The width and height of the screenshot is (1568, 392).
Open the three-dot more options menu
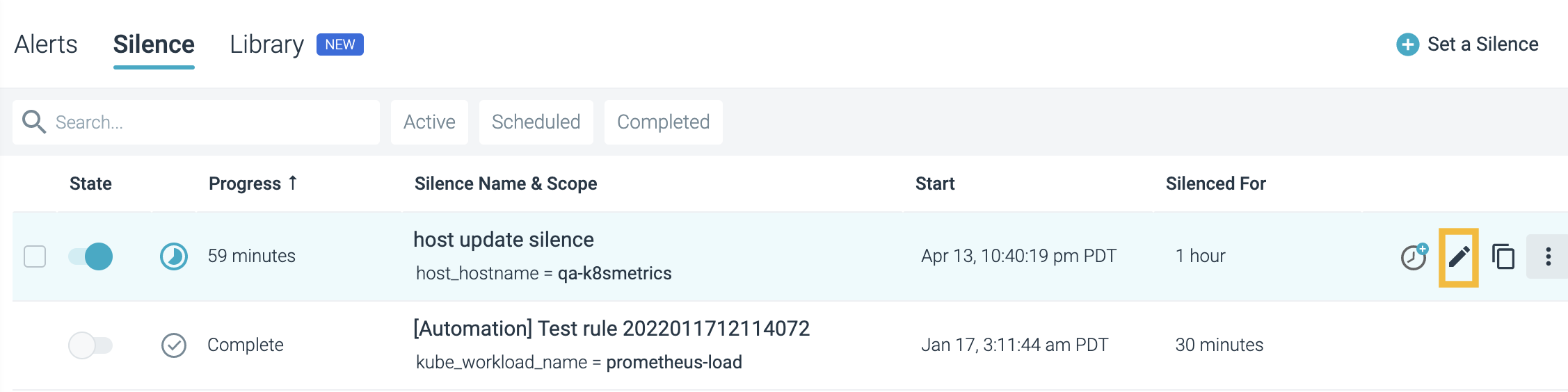pos(1548,256)
